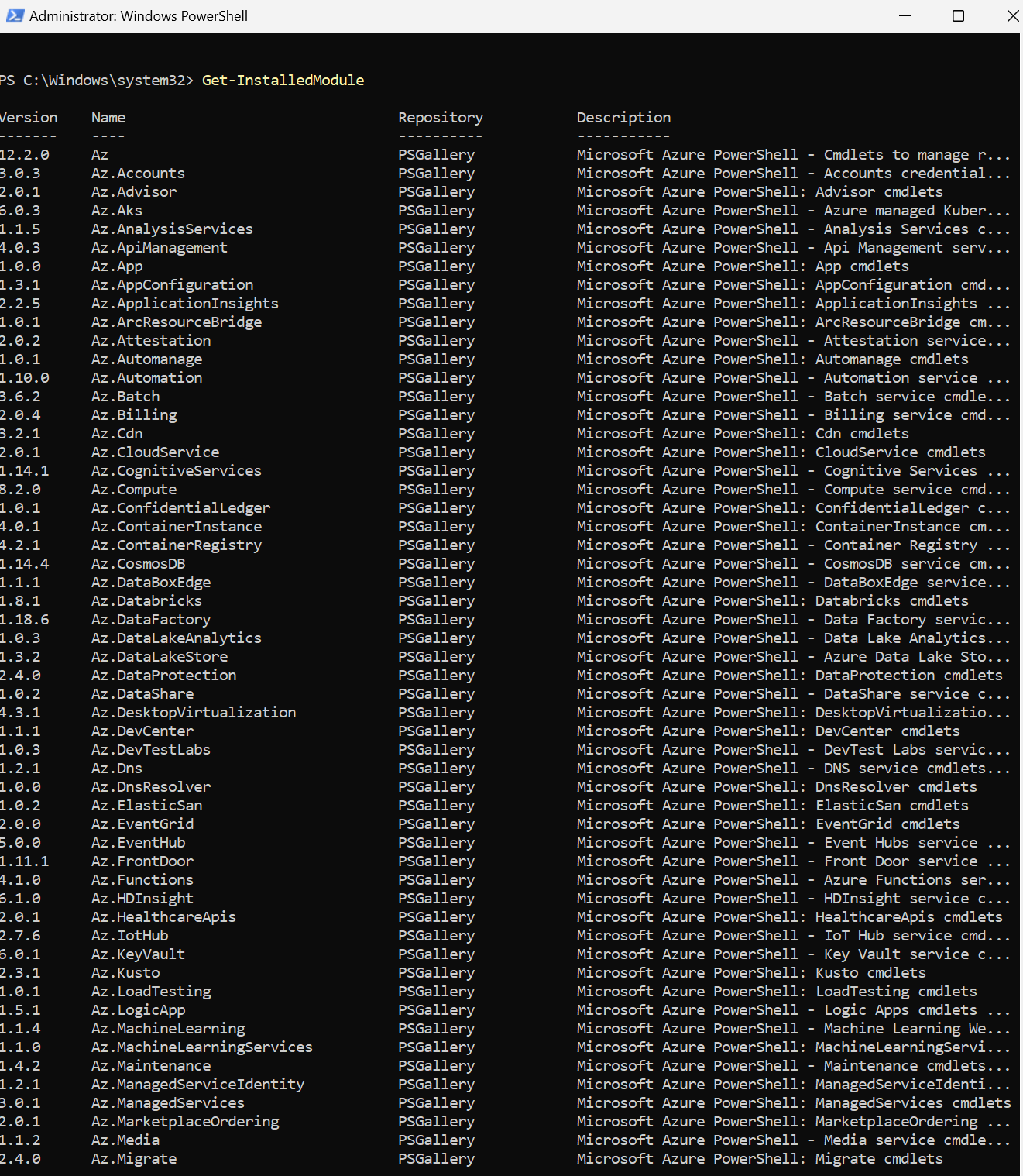Click "Az.CognitiveServices" in the Name column
The width and height of the screenshot is (1023, 1176).
coord(177,471)
